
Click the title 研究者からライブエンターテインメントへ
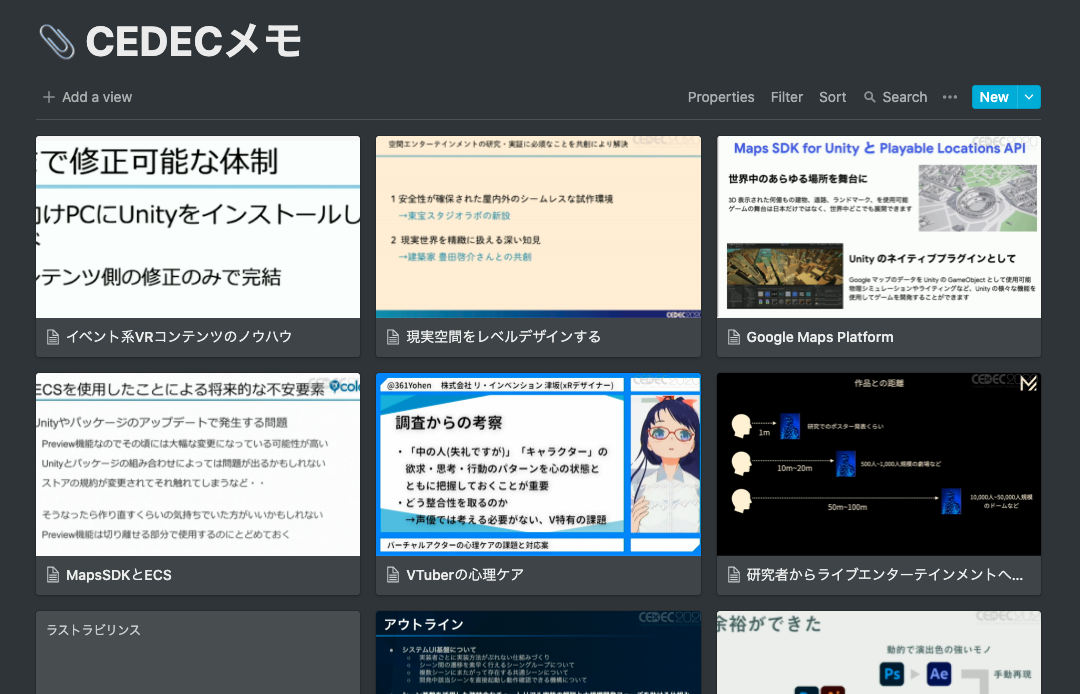coord(884,575)
